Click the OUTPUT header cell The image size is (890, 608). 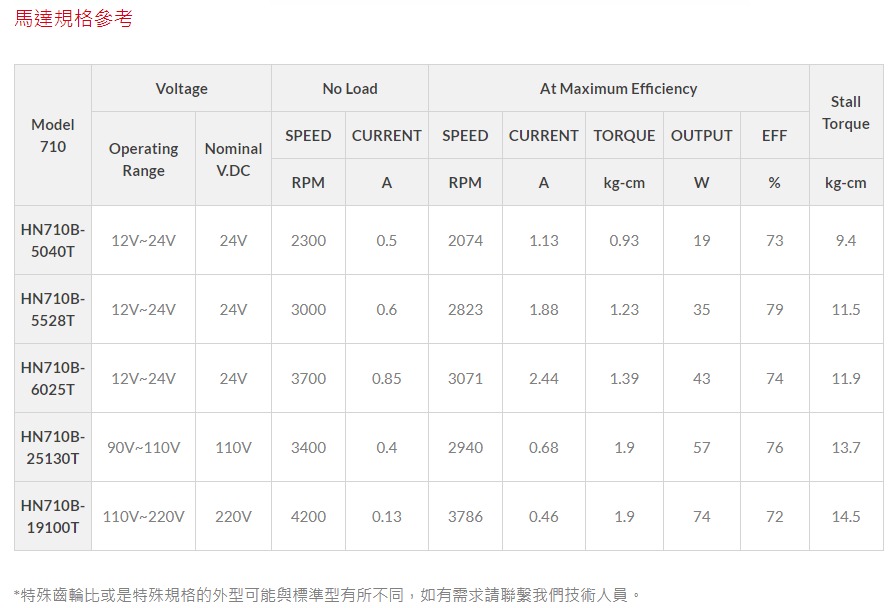701,135
